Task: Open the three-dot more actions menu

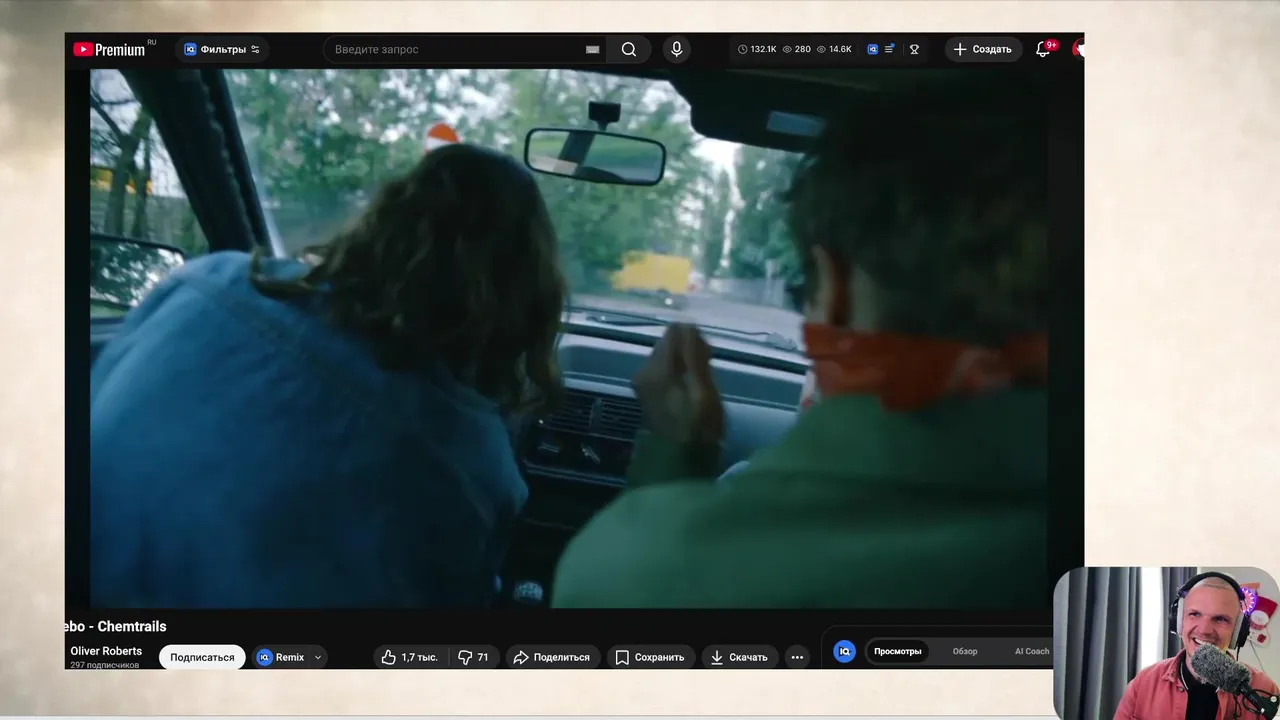Action: (797, 657)
